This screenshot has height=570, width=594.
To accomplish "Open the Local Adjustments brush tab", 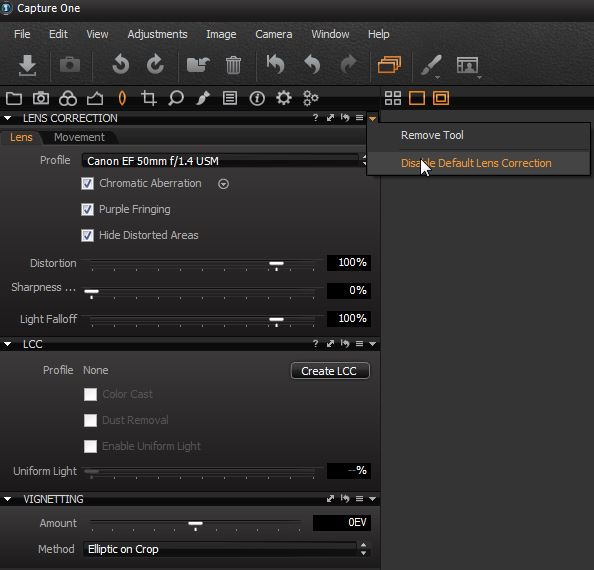I will click(203, 98).
